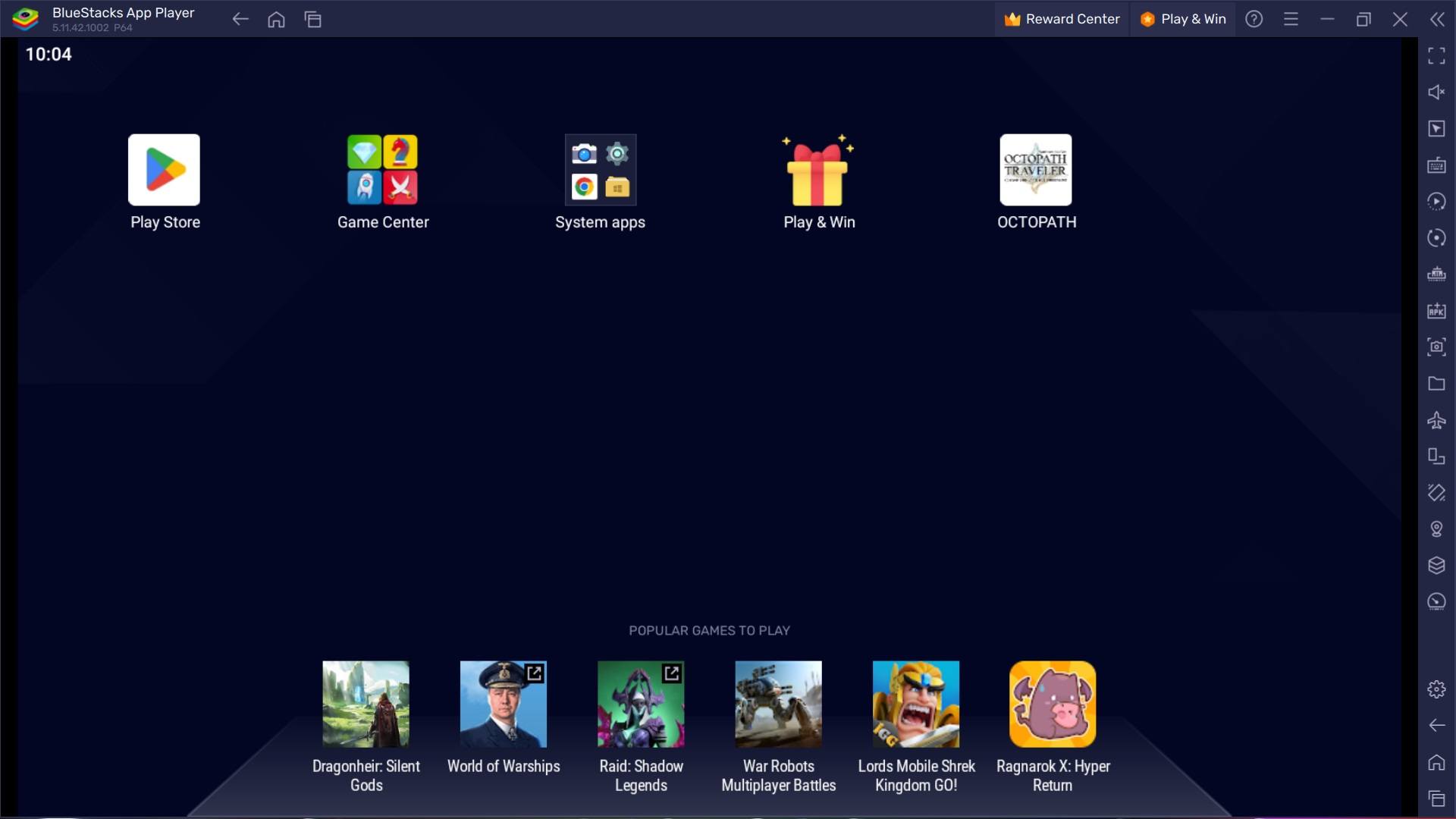Screen dimensions: 1456x819
Task: Open game controls keyboard icon
Action: tap(1436, 165)
